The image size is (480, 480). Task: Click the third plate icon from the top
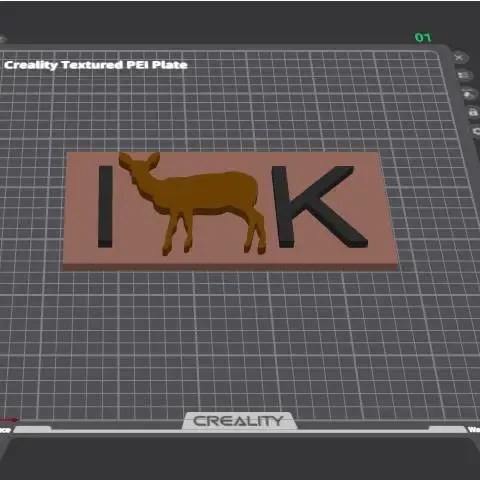(469, 94)
